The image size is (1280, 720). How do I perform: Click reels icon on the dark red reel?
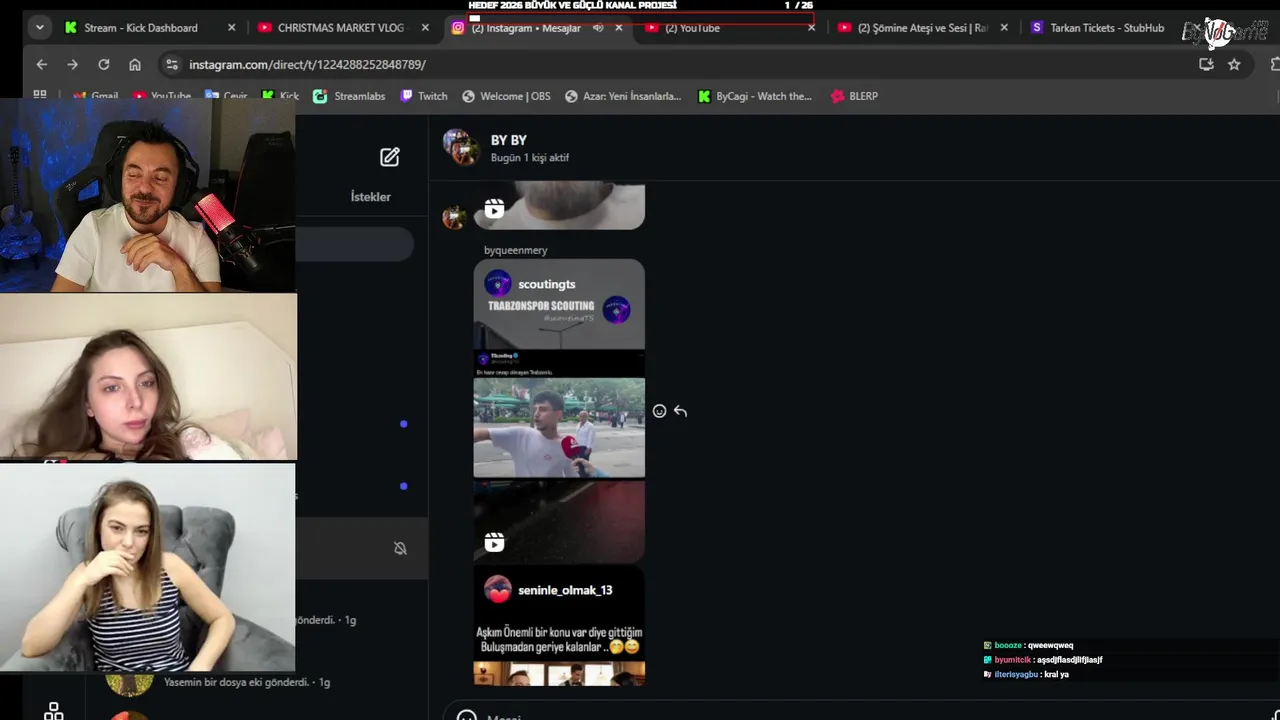(494, 542)
